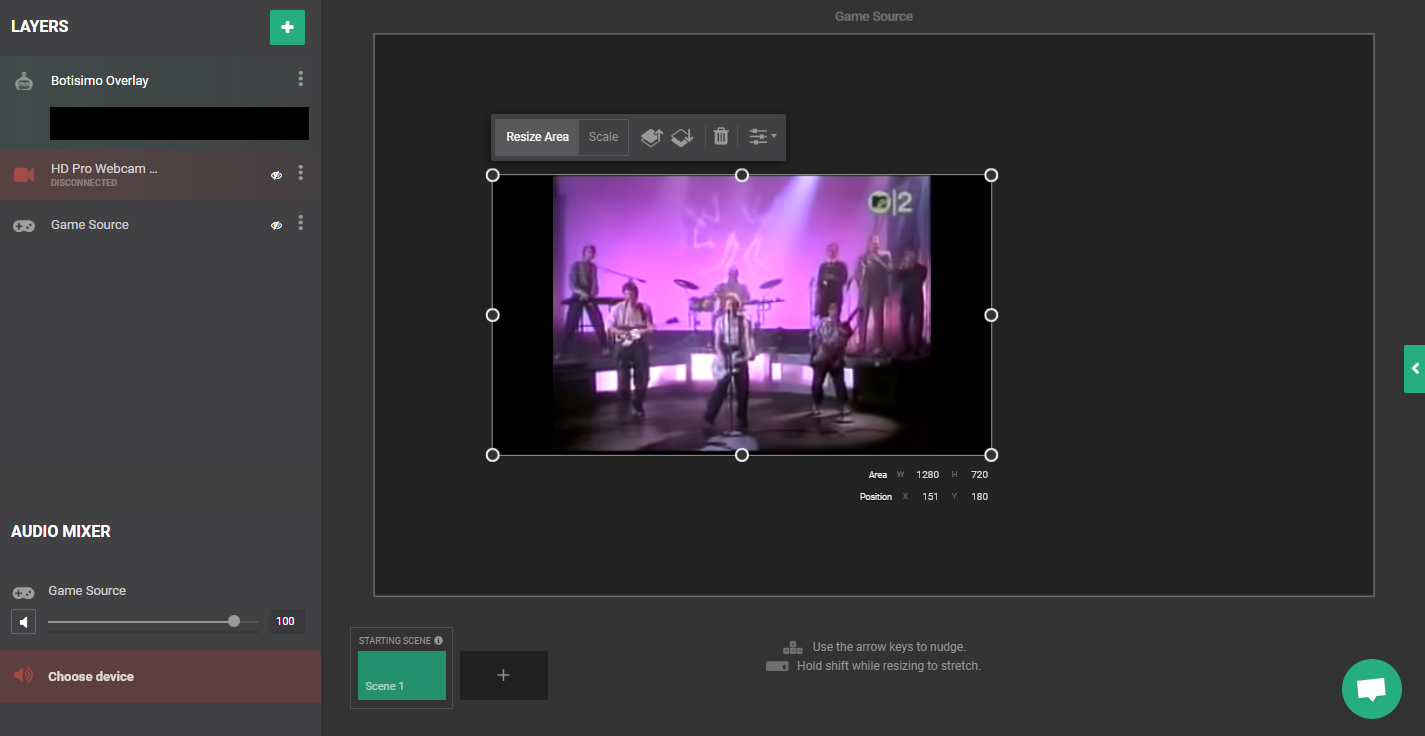The height and width of the screenshot is (736, 1425).
Task: Open Botisimo Overlay options menu
Action: coord(300,78)
